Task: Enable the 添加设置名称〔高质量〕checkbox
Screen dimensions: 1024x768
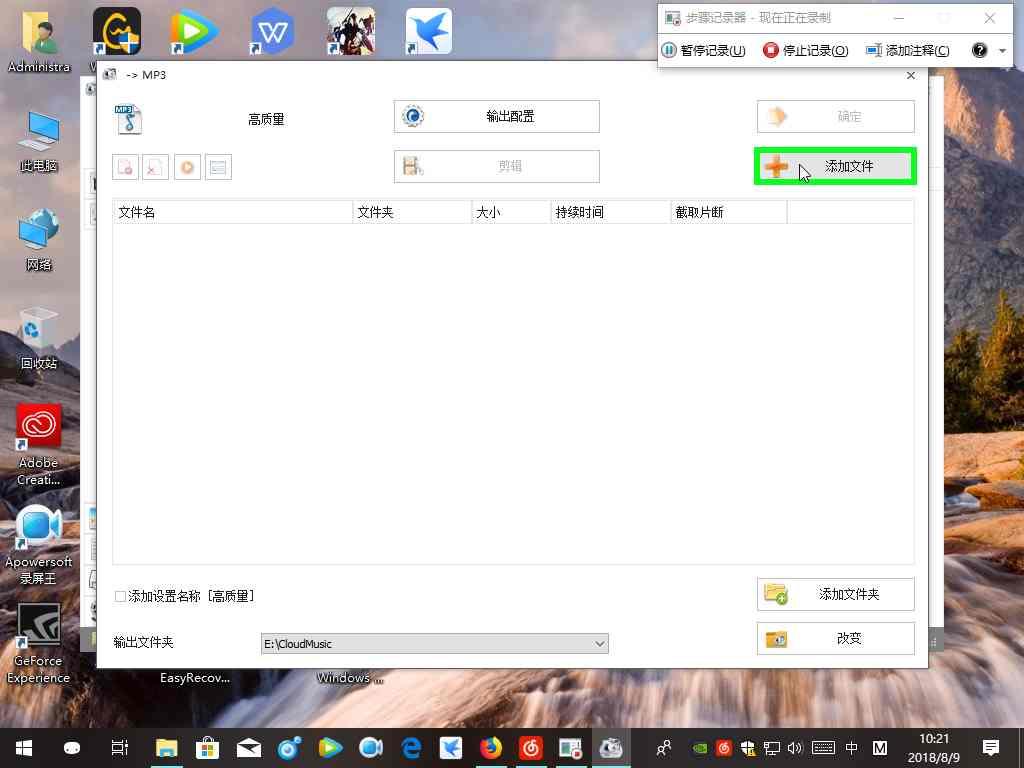Action: (x=118, y=596)
